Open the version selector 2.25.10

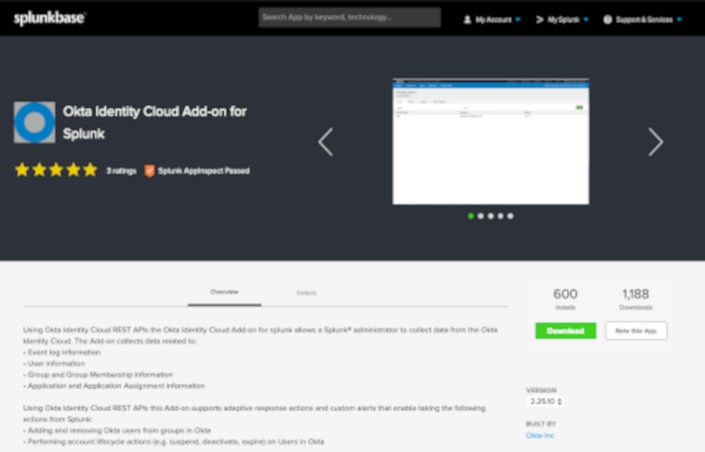tap(545, 401)
